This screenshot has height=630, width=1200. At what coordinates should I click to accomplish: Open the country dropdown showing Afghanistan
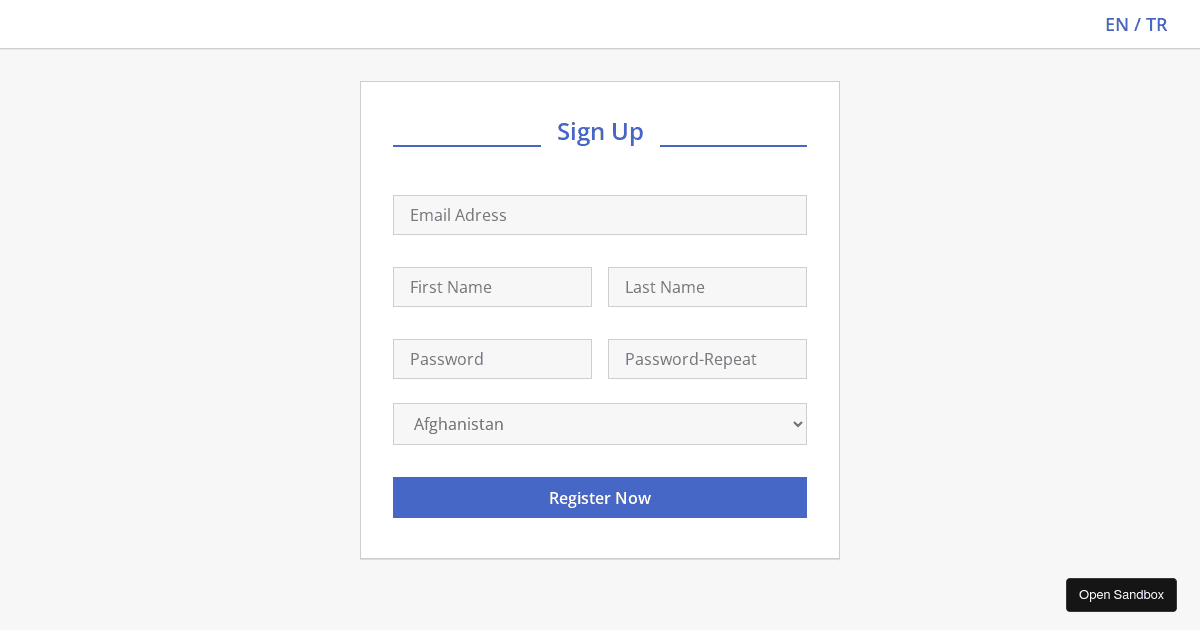(x=600, y=424)
